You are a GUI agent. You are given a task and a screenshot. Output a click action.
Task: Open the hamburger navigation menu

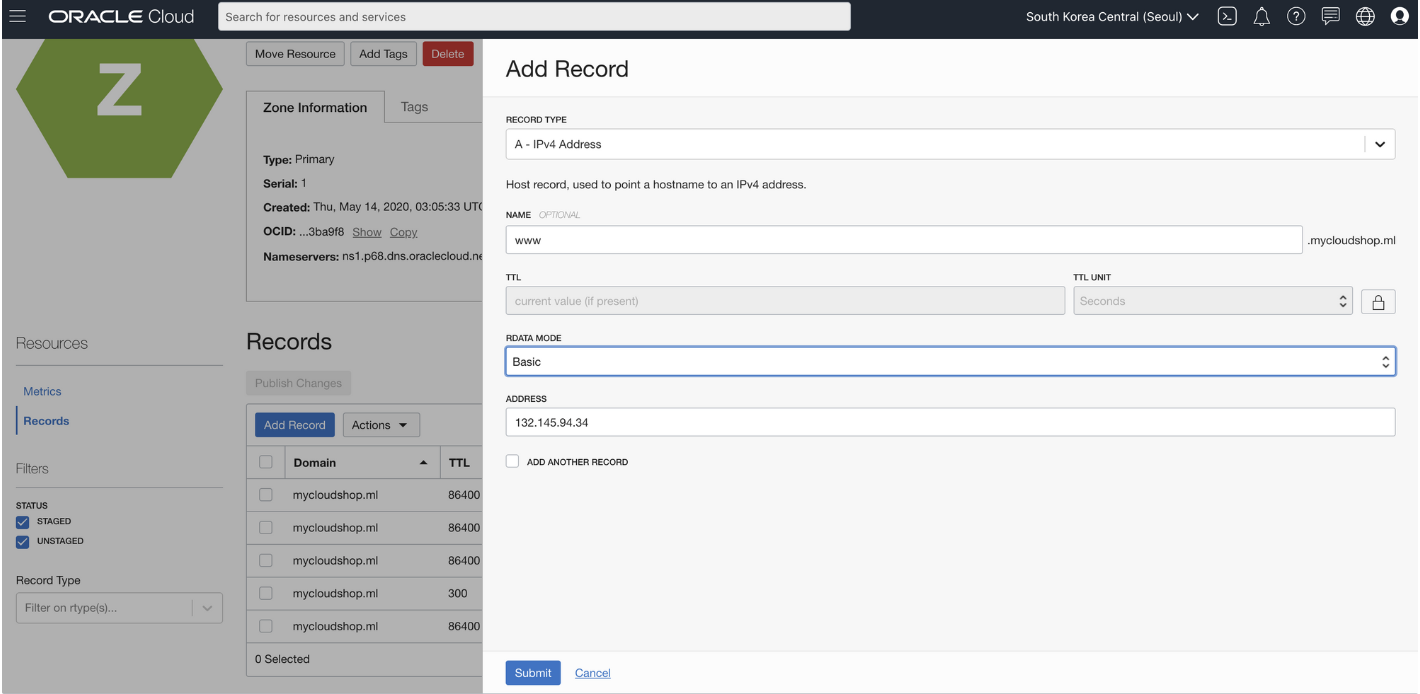[x=17, y=17]
